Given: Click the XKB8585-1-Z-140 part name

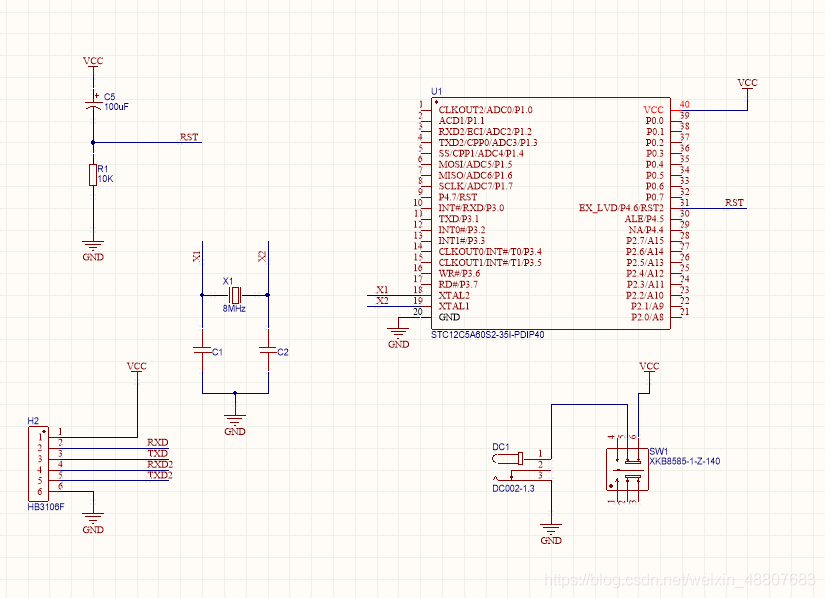Looking at the screenshot, I should [x=685, y=461].
